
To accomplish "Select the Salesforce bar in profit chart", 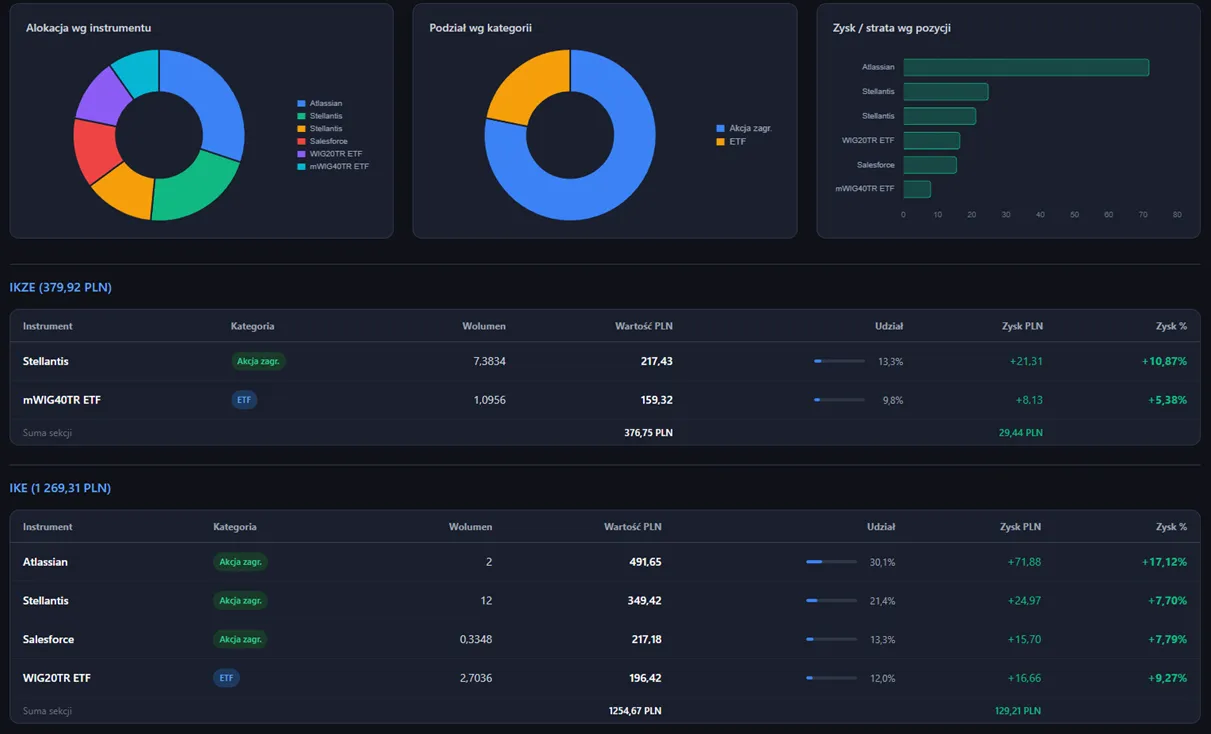I will click(x=930, y=165).
